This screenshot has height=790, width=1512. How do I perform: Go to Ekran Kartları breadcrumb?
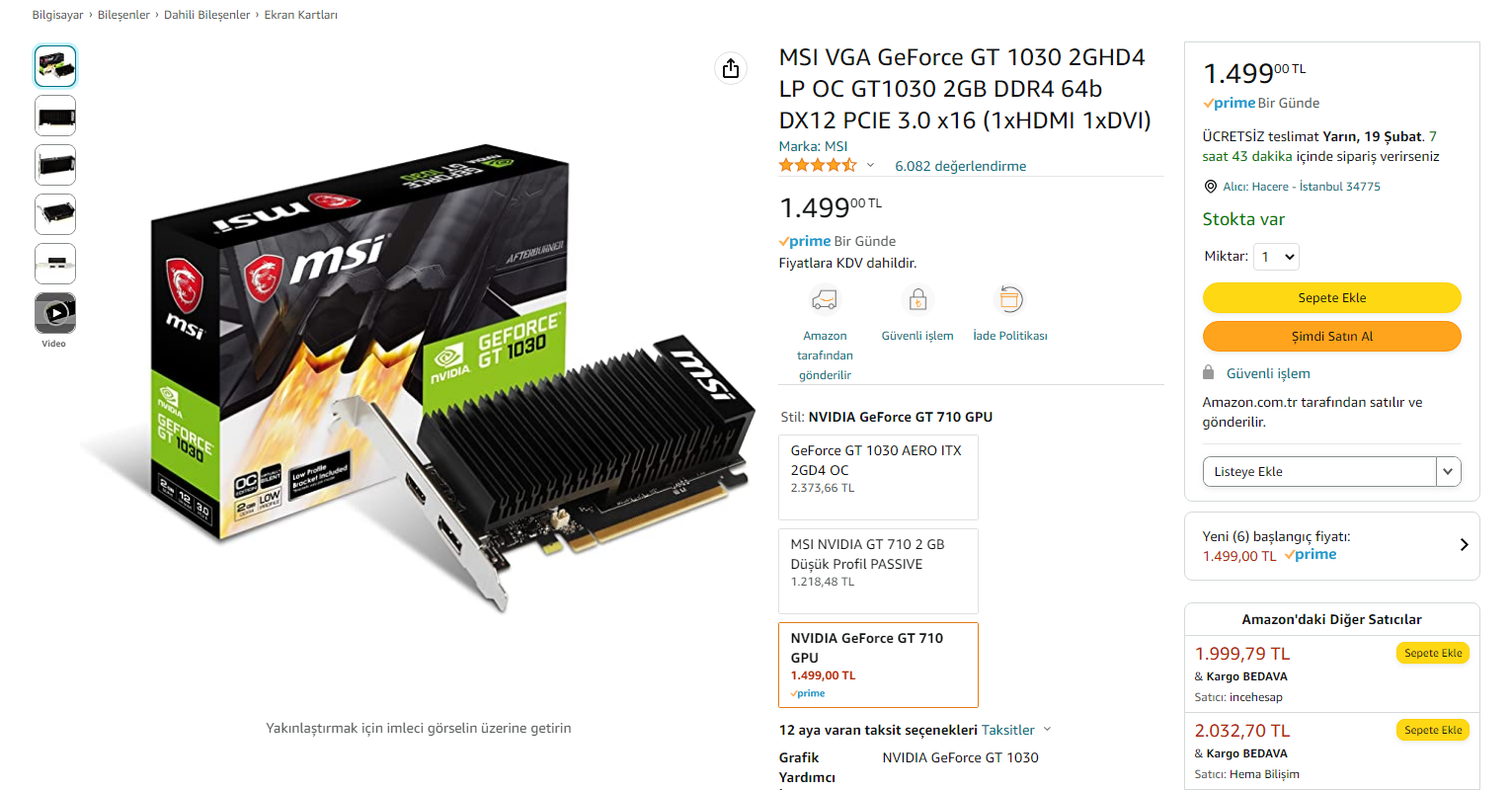click(300, 15)
